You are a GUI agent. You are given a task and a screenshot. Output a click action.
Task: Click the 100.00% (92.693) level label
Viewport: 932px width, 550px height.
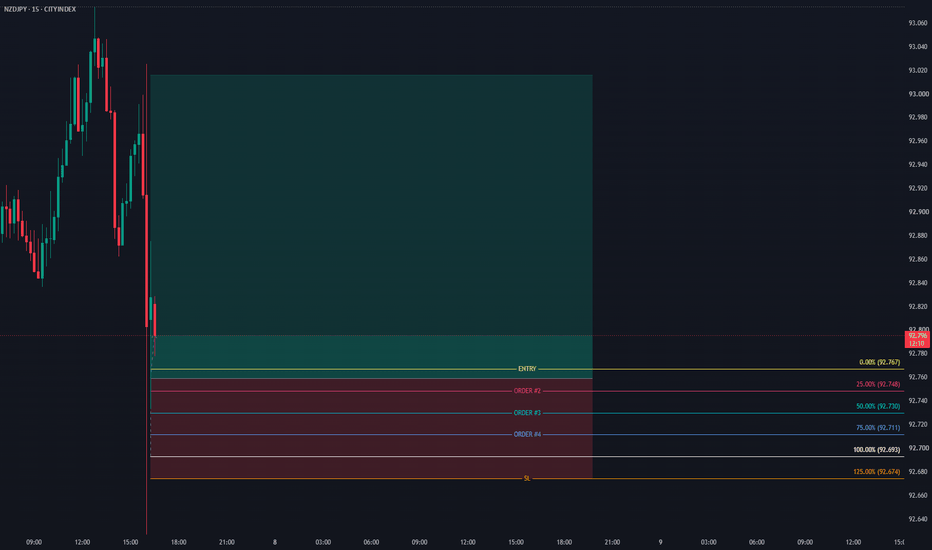[877, 450]
